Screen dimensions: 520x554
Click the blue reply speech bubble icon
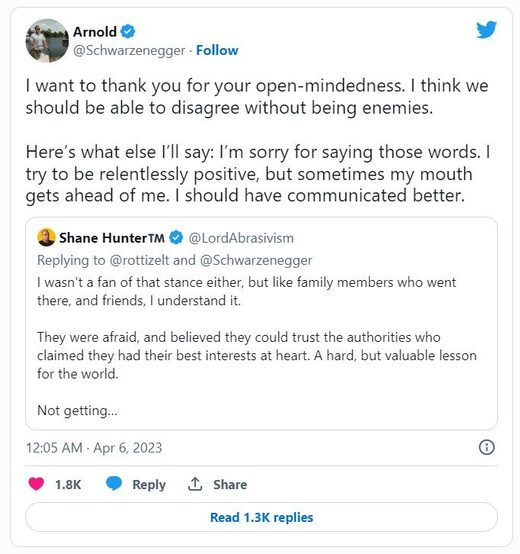pyautogui.click(x=114, y=483)
